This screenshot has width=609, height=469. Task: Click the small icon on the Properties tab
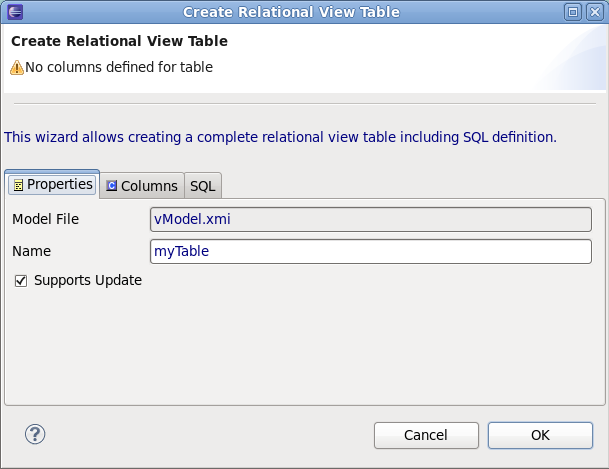coord(18,185)
